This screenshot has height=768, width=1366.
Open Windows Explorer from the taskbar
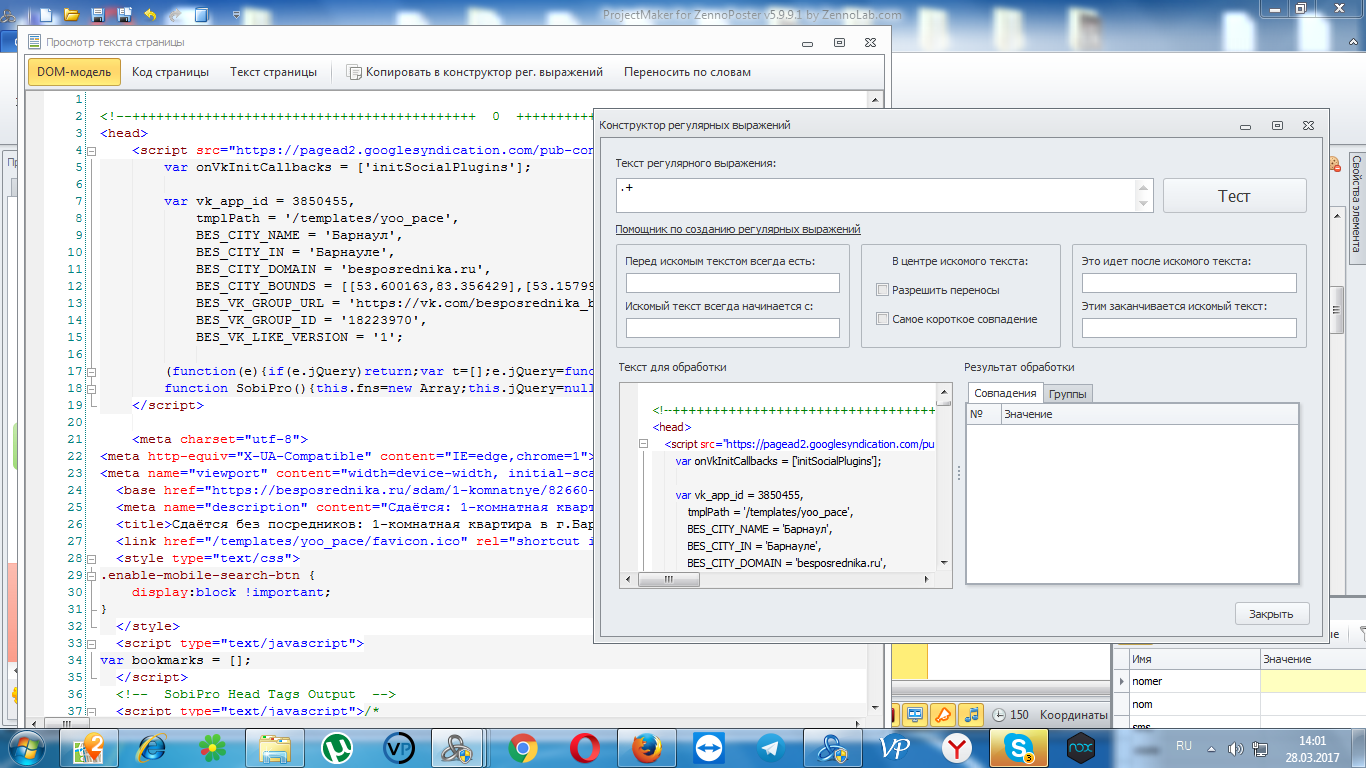click(x=275, y=748)
